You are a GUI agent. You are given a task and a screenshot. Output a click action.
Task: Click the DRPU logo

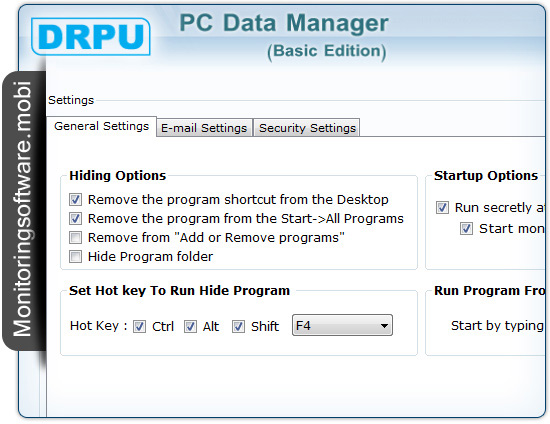point(91,36)
